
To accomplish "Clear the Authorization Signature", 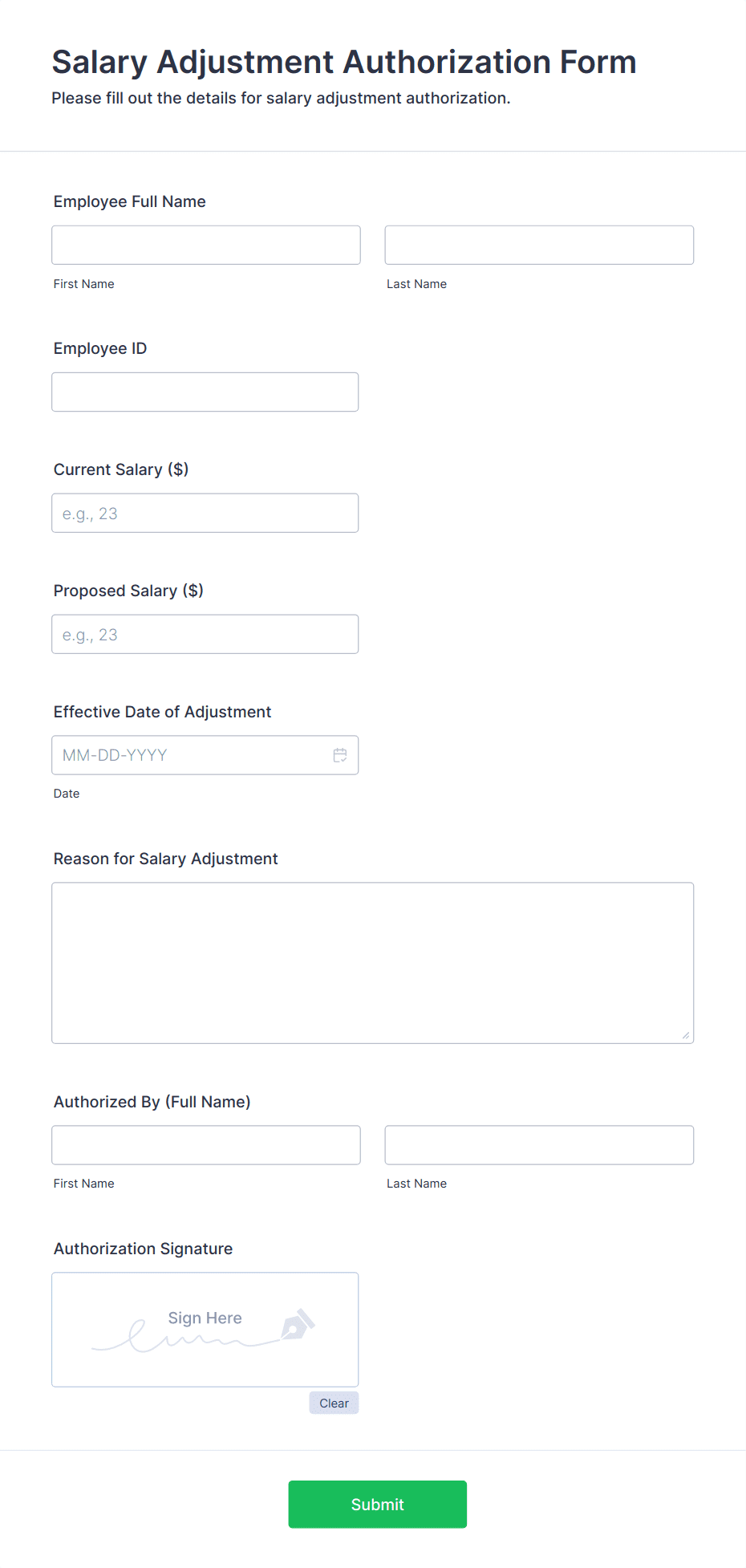I will coord(333,1403).
